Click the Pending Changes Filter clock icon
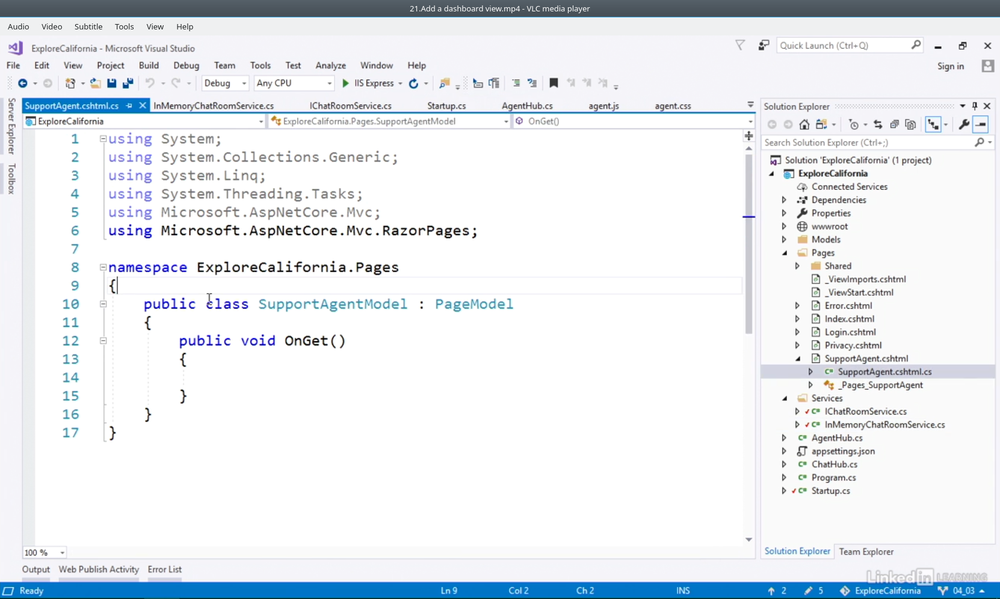 (x=854, y=125)
